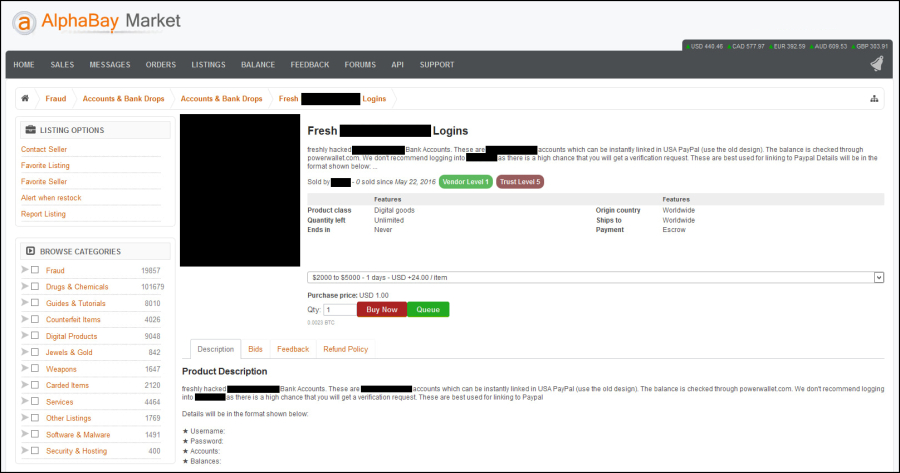Open the FORUMS menu item
The width and height of the screenshot is (900, 473).
click(360, 65)
